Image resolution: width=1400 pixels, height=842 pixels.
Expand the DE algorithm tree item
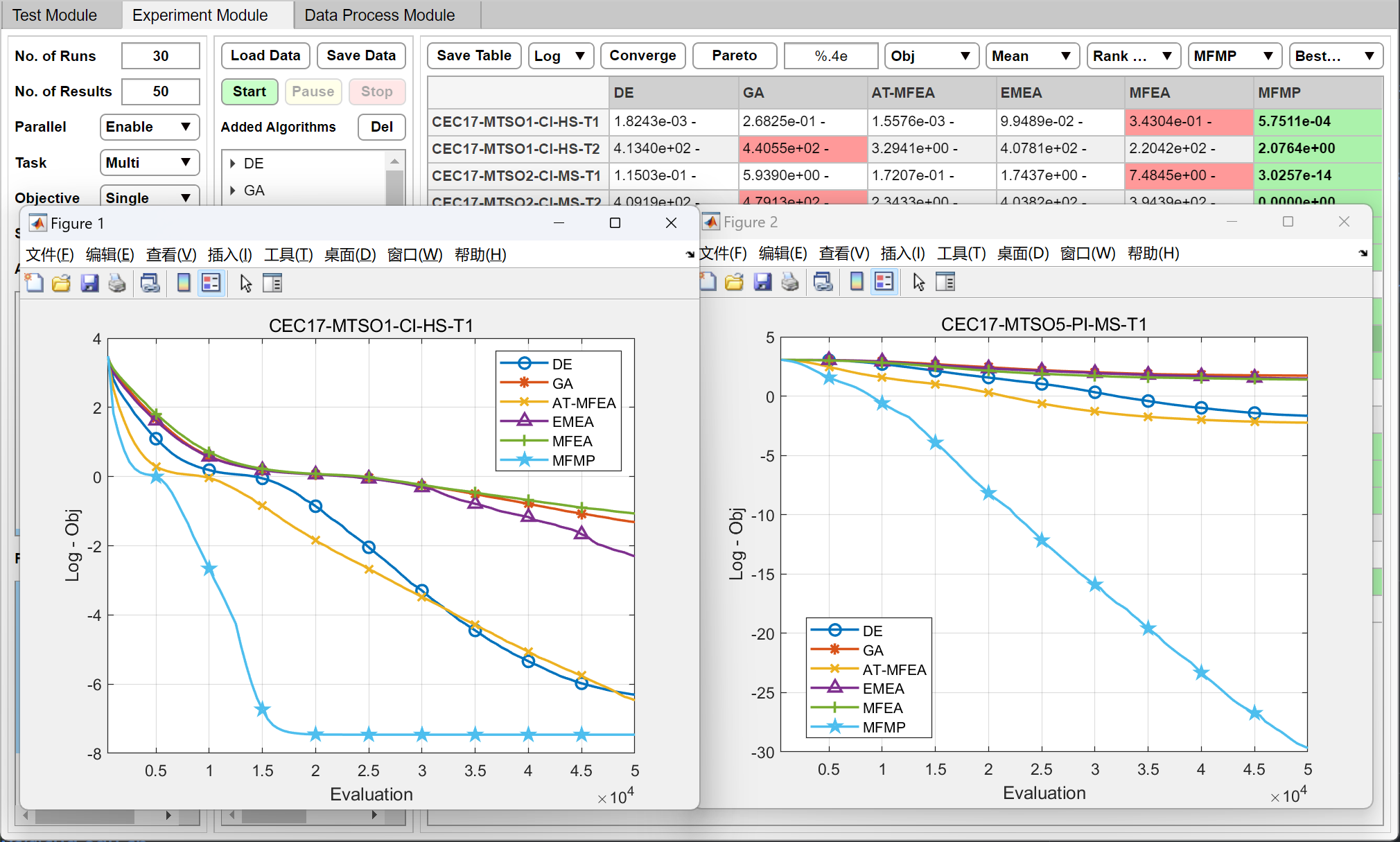[x=232, y=163]
